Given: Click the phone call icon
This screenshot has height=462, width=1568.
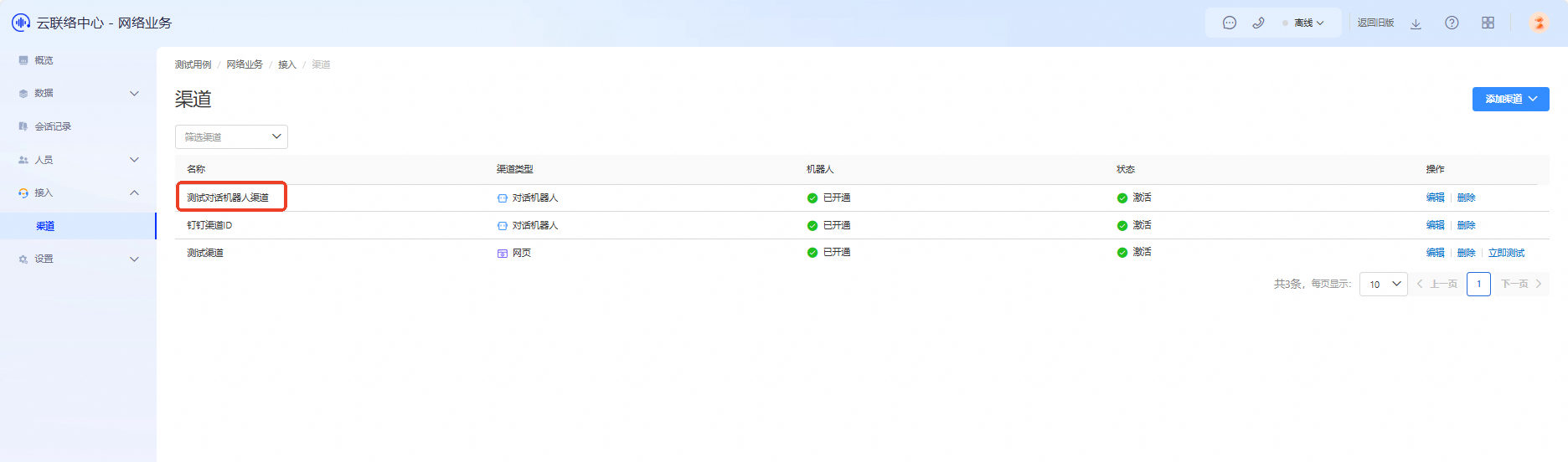Looking at the screenshot, I should [x=1258, y=23].
